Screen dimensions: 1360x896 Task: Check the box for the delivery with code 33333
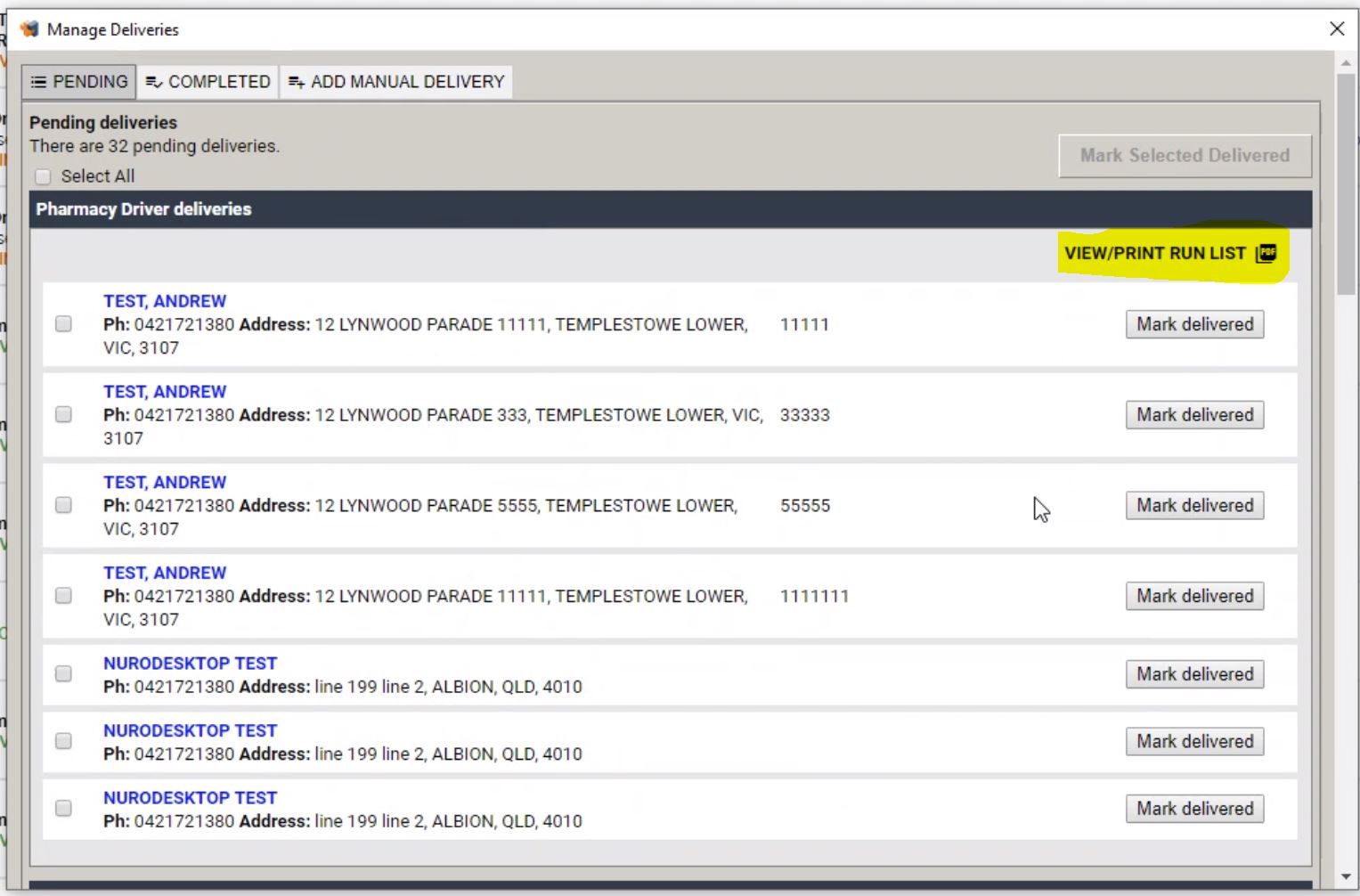coord(63,415)
